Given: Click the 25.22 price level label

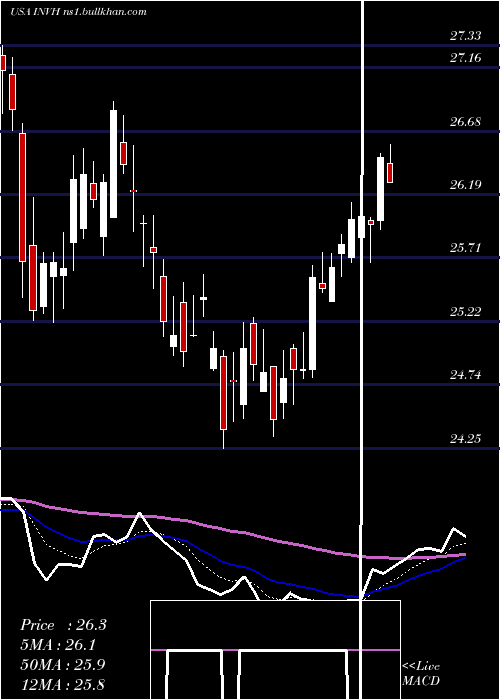Looking at the screenshot, I should [x=466, y=312].
